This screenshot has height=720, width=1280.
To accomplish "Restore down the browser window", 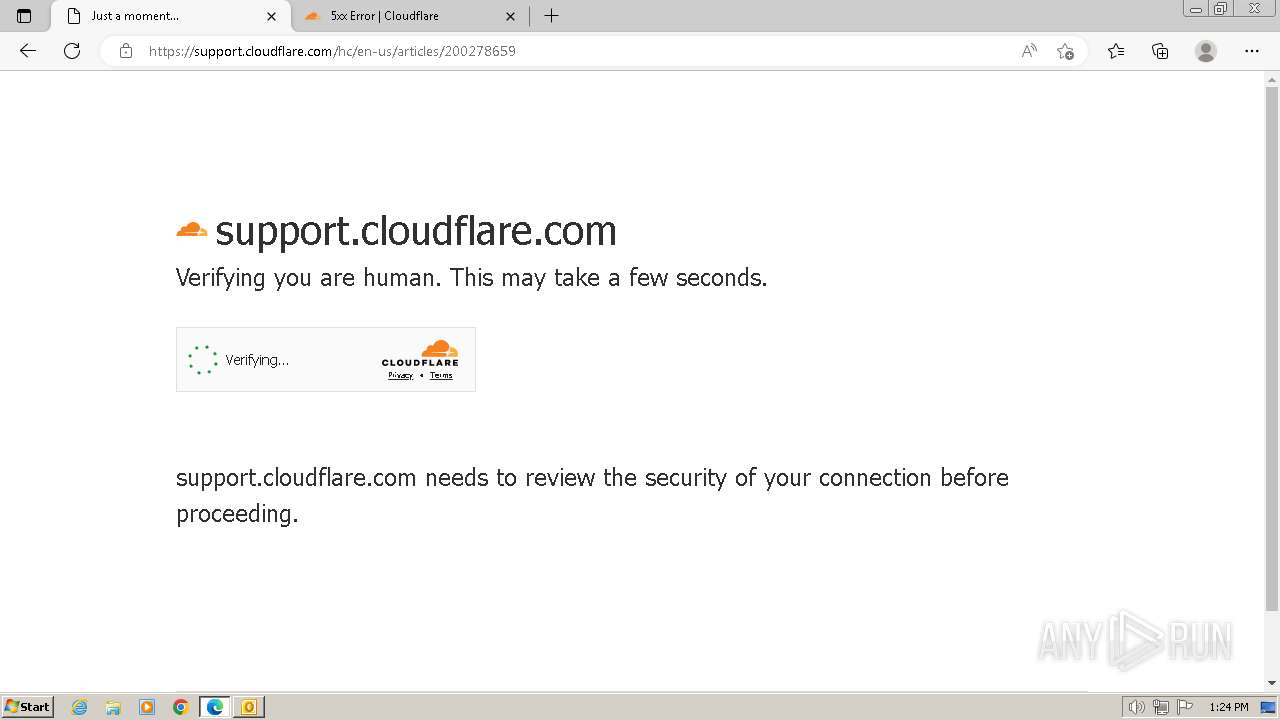I will pos(1220,9).
